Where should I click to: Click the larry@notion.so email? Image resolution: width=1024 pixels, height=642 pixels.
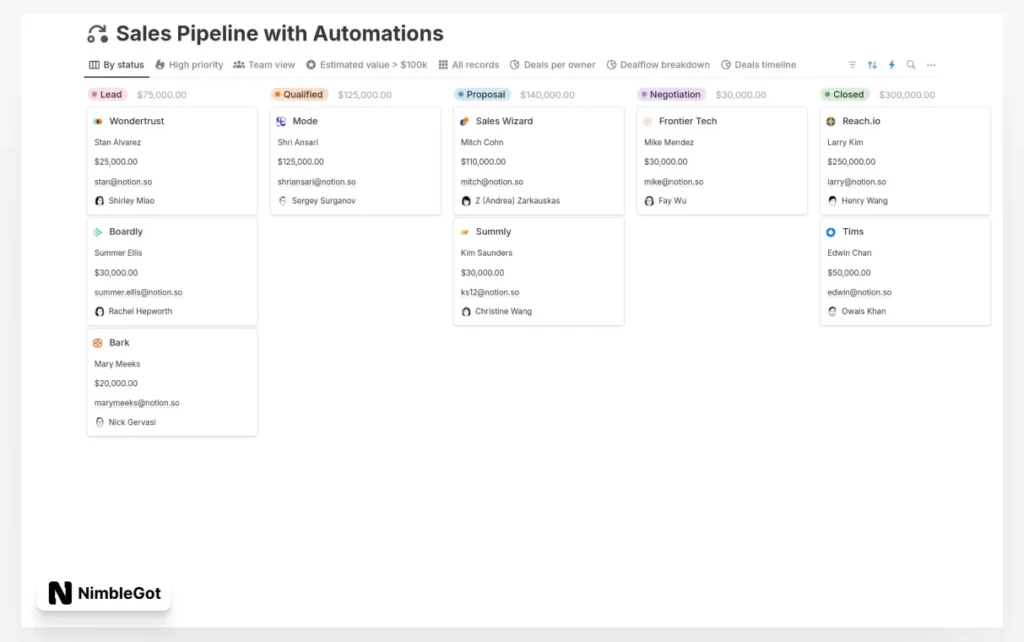[857, 182]
